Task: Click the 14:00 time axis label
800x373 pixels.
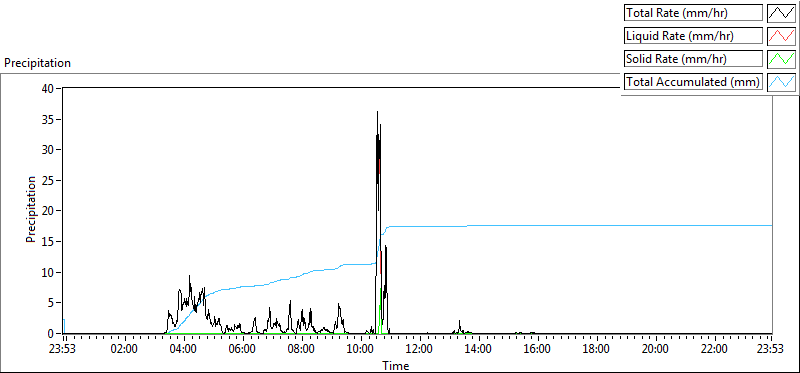Action: pyautogui.click(x=478, y=350)
